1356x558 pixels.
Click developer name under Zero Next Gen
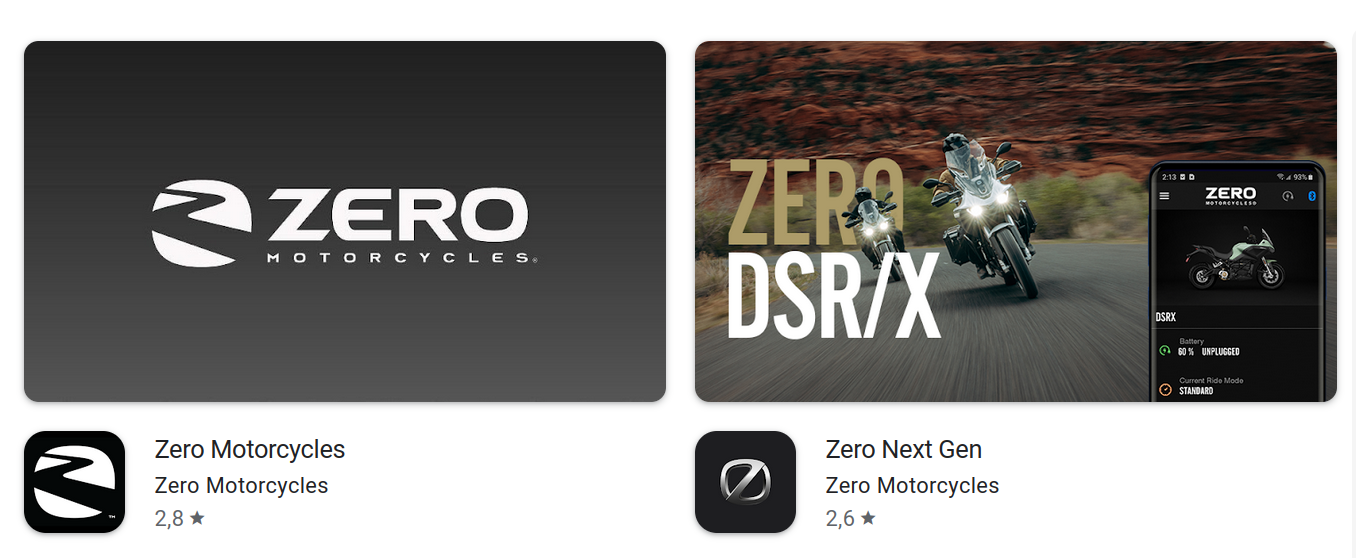coord(912,485)
